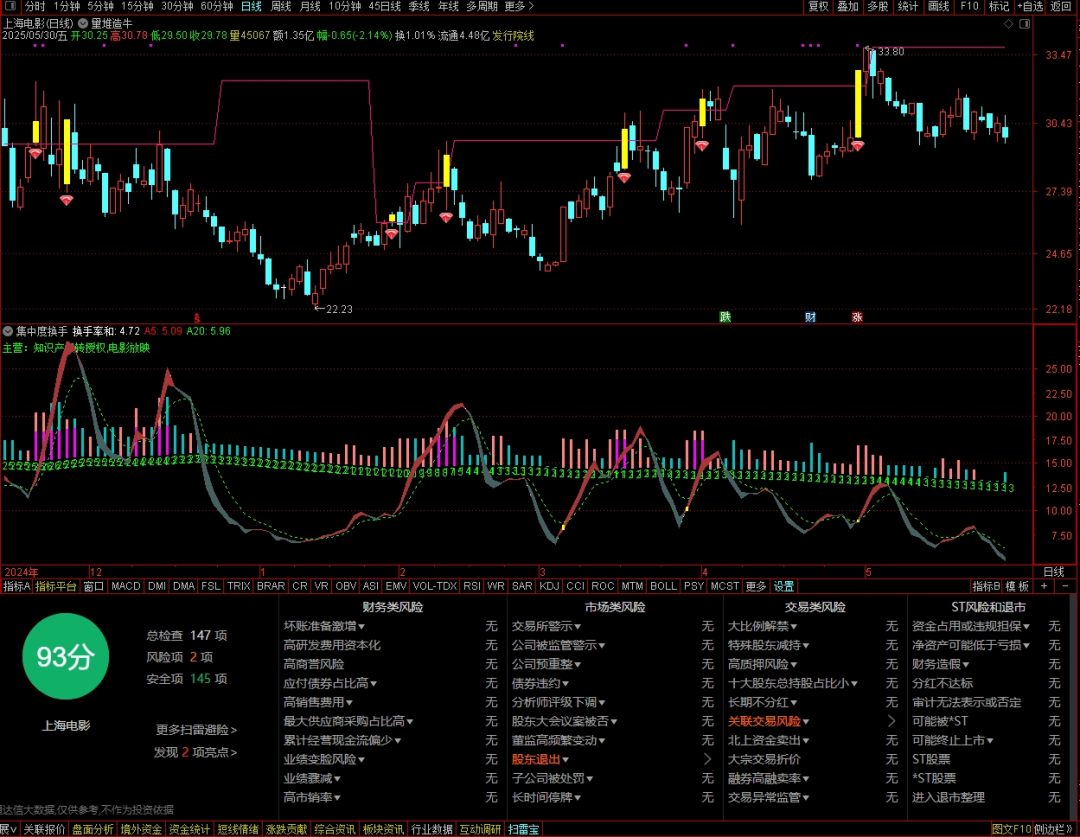This screenshot has height=837, width=1080.
Task: Expand the 交易所警示 risk item
Action: click(546, 626)
